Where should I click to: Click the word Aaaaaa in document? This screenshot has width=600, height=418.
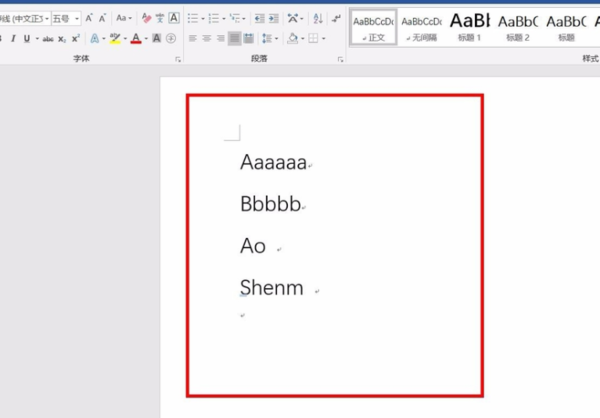(x=273, y=162)
